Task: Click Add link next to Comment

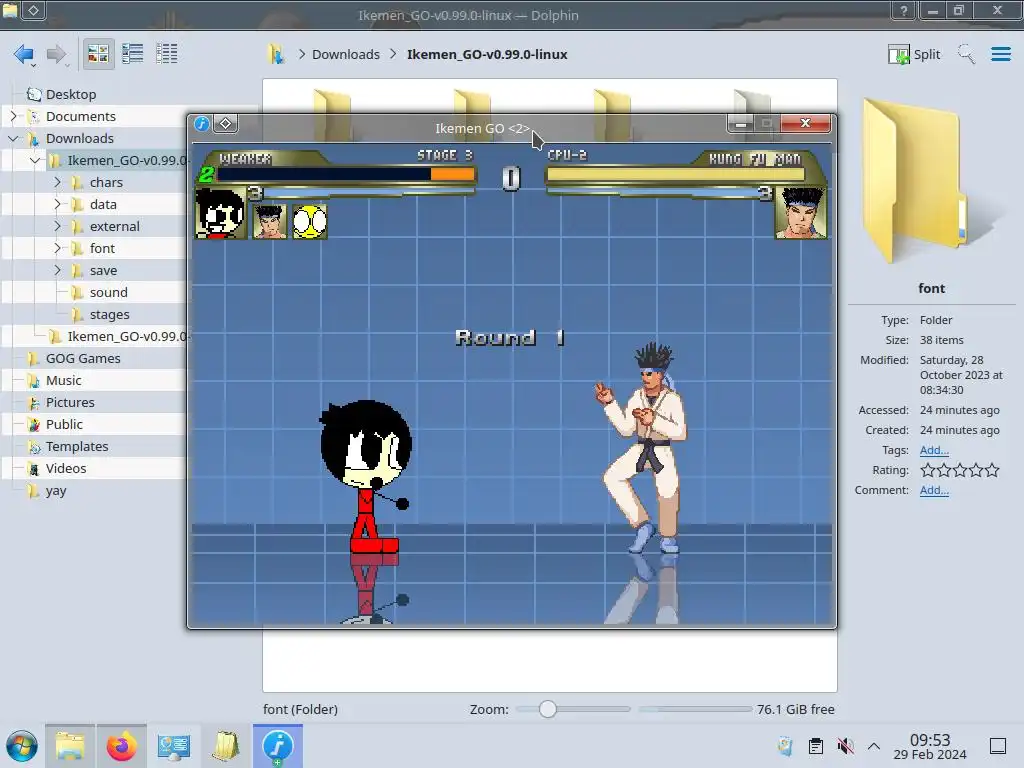Action: pos(934,490)
